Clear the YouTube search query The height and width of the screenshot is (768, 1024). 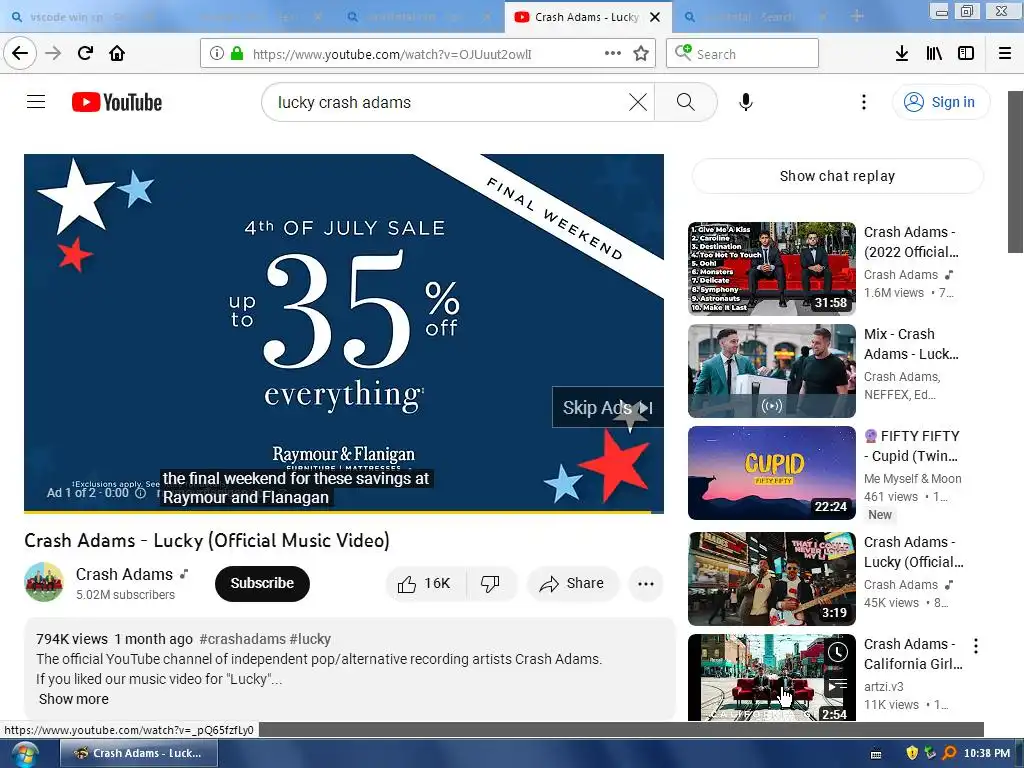click(638, 102)
